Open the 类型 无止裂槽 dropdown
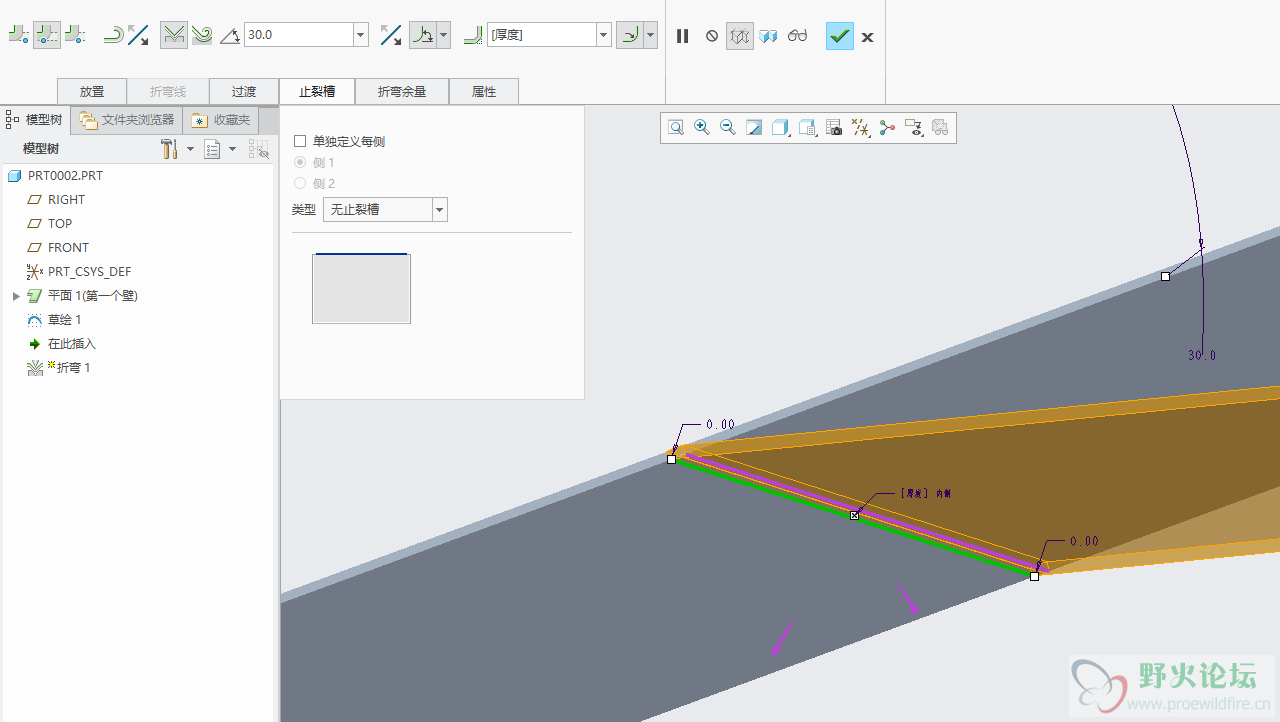Viewport: 1280px width, 722px height. (x=385, y=209)
